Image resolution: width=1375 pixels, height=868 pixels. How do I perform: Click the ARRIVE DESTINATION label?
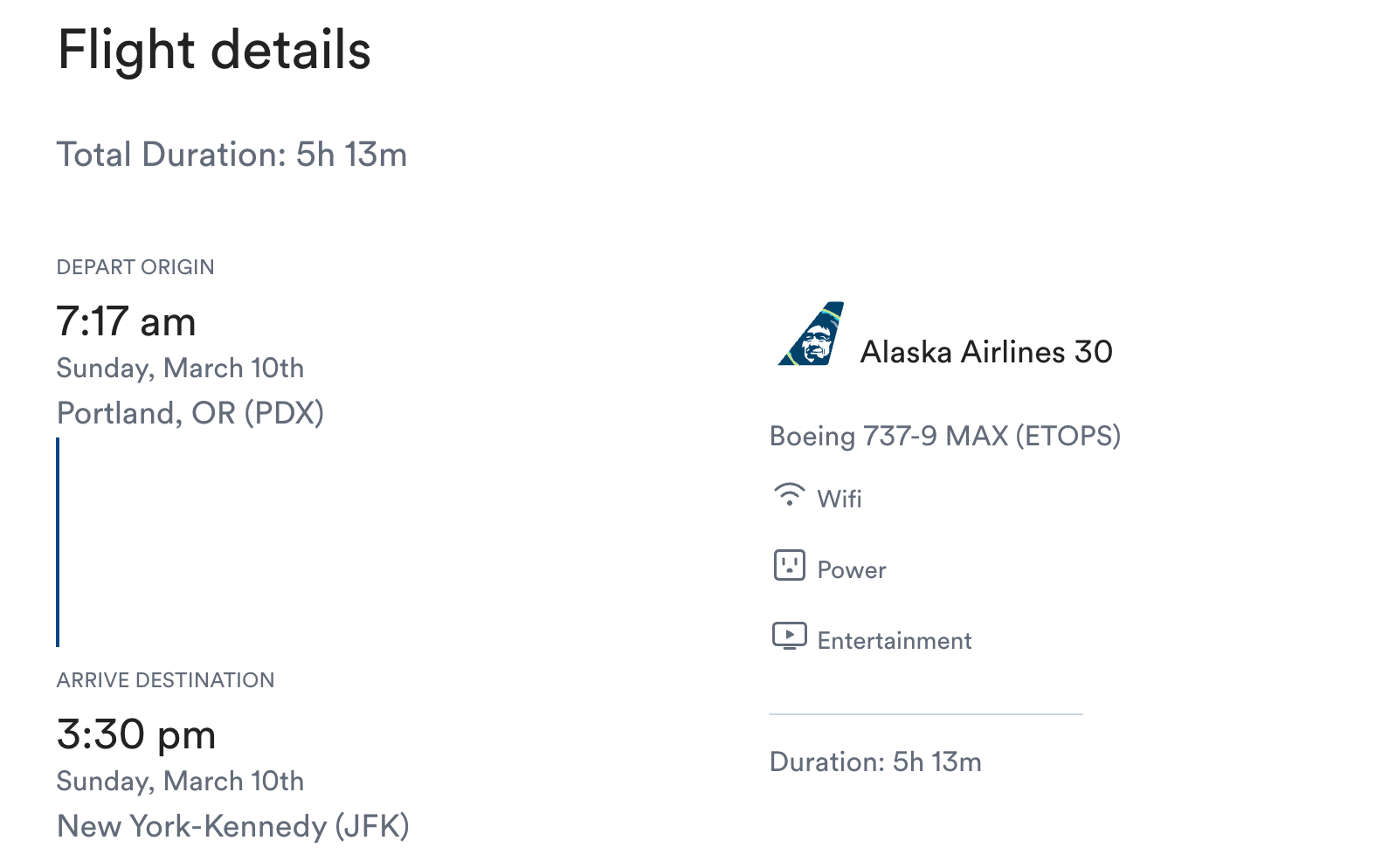[165, 680]
